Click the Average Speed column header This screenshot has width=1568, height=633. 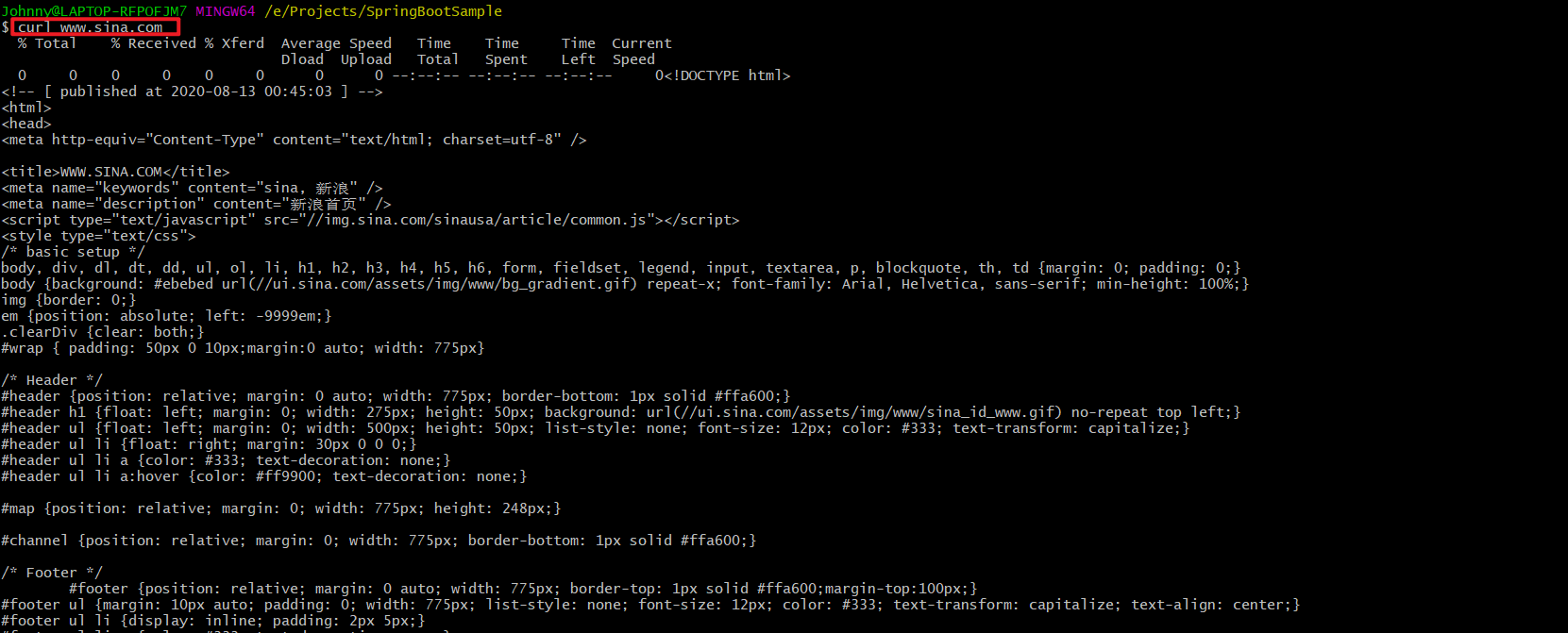click(336, 43)
